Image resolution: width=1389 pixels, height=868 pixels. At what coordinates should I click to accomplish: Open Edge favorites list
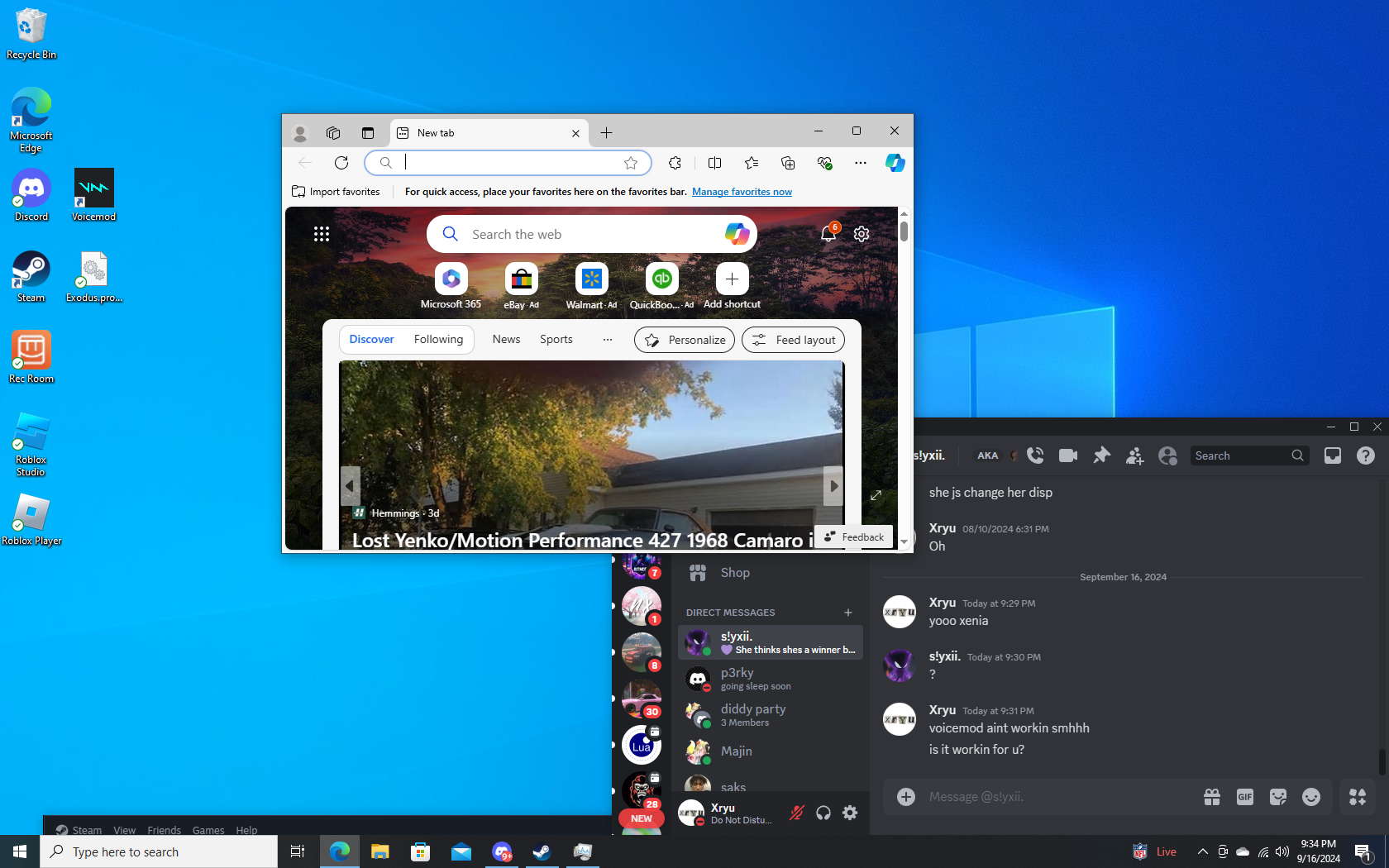click(752, 163)
